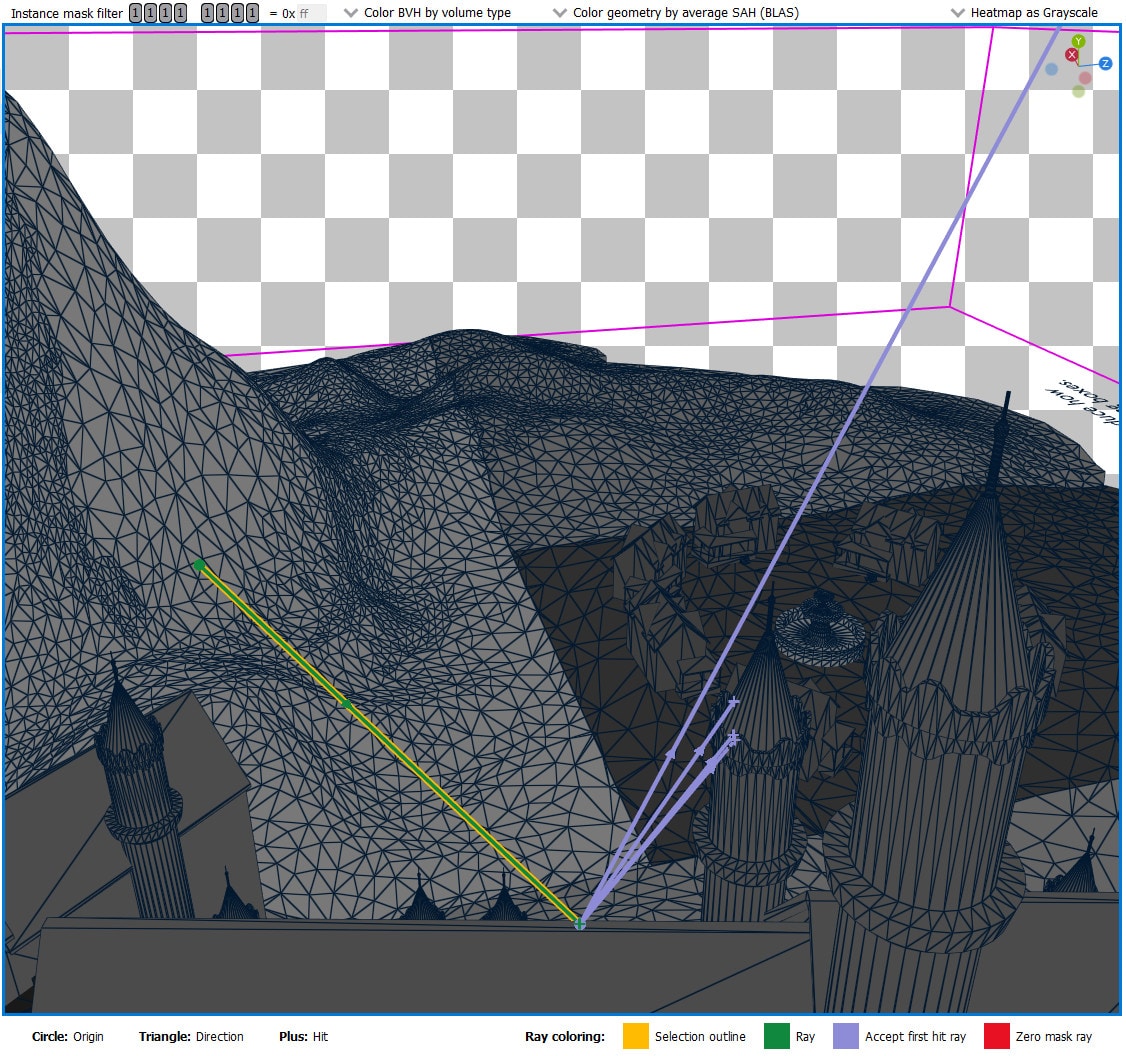Image resolution: width=1126 pixels, height=1056 pixels.
Task: Click the Zero mask ray red swatch
Action: click(997, 1037)
